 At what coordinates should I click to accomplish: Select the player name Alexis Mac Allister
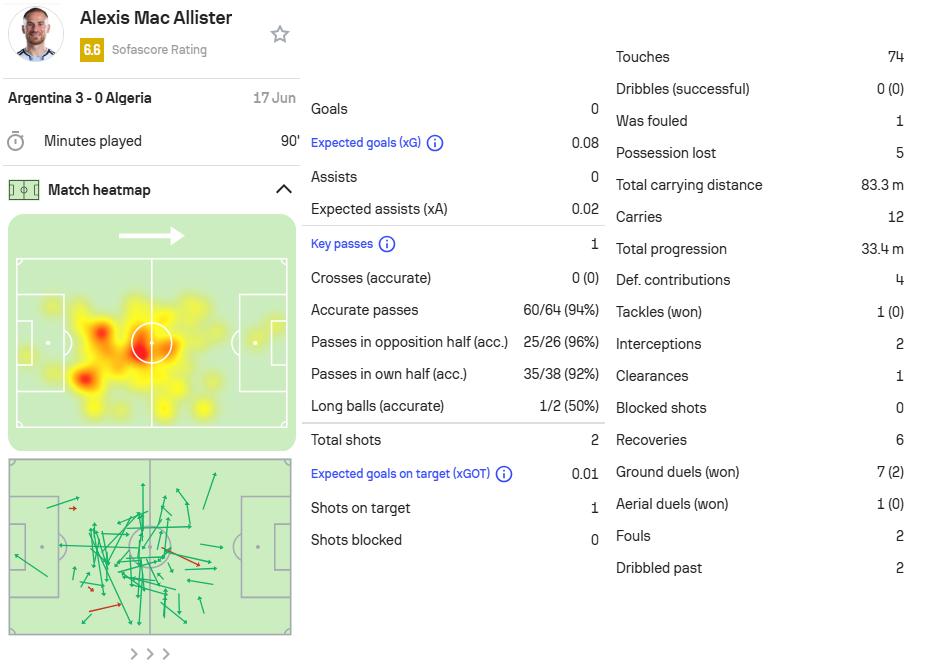(x=156, y=18)
